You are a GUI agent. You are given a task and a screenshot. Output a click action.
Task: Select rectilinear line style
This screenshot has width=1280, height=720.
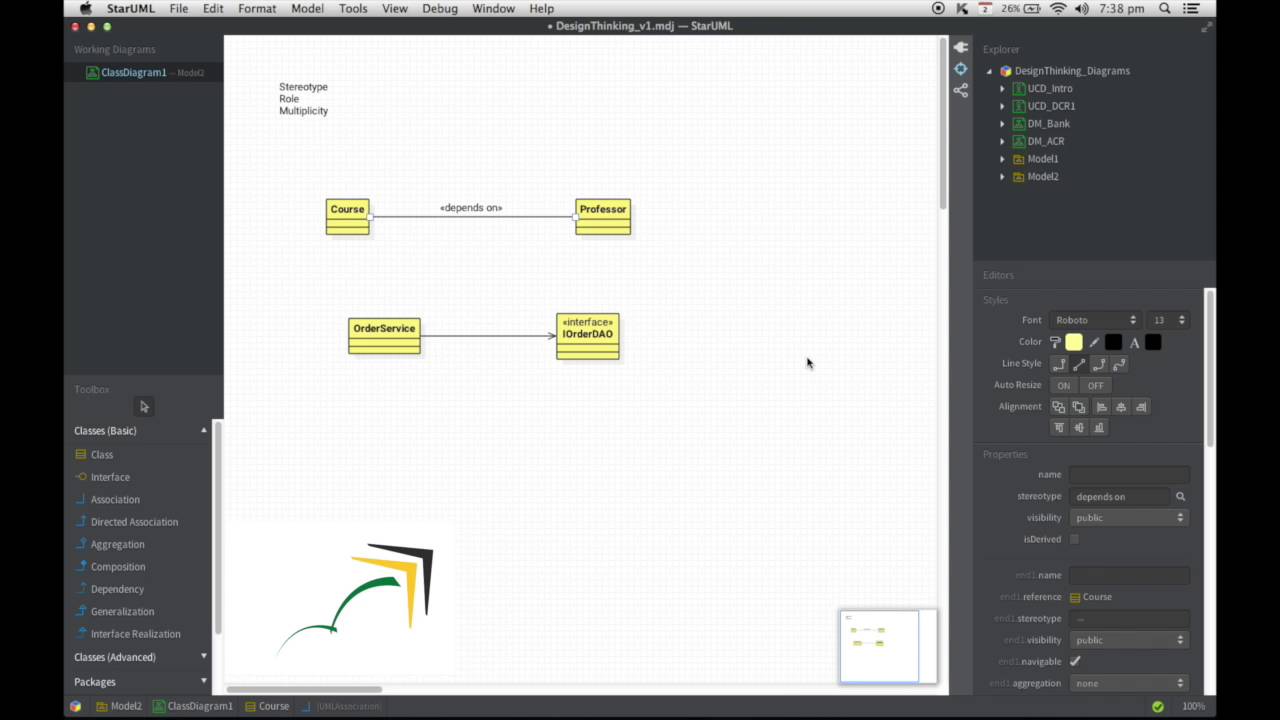pos(1059,364)
